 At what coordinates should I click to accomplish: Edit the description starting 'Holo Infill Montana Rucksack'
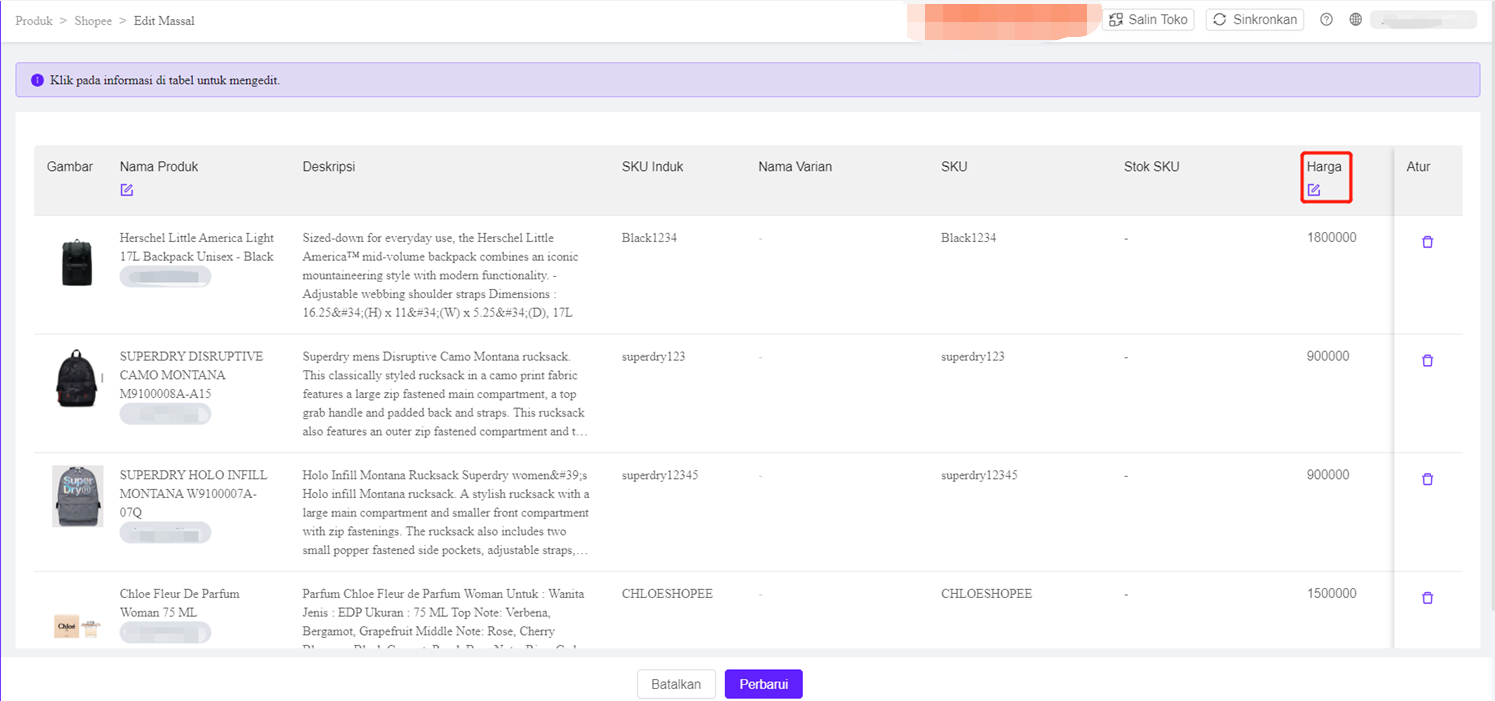tap(447, 512)
